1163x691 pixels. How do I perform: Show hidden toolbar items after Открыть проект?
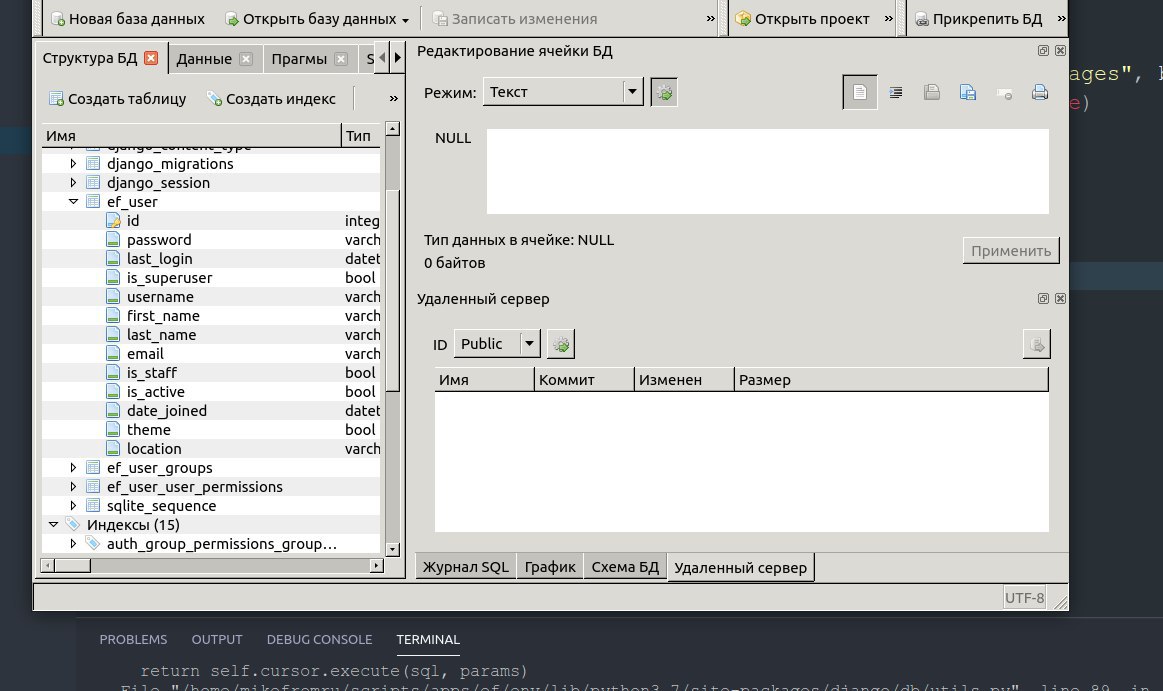tap(889, 19)
